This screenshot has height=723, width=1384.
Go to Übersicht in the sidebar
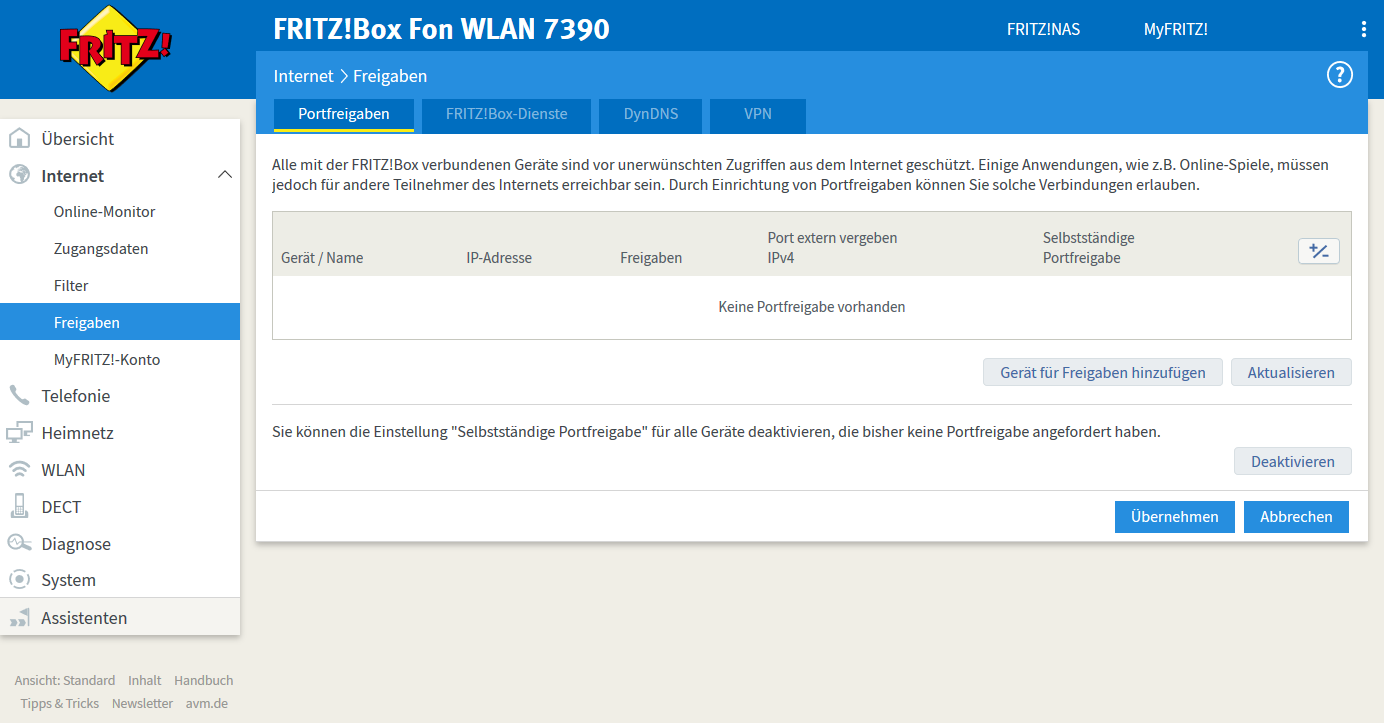pyautogui.click(x=120, y=138)
